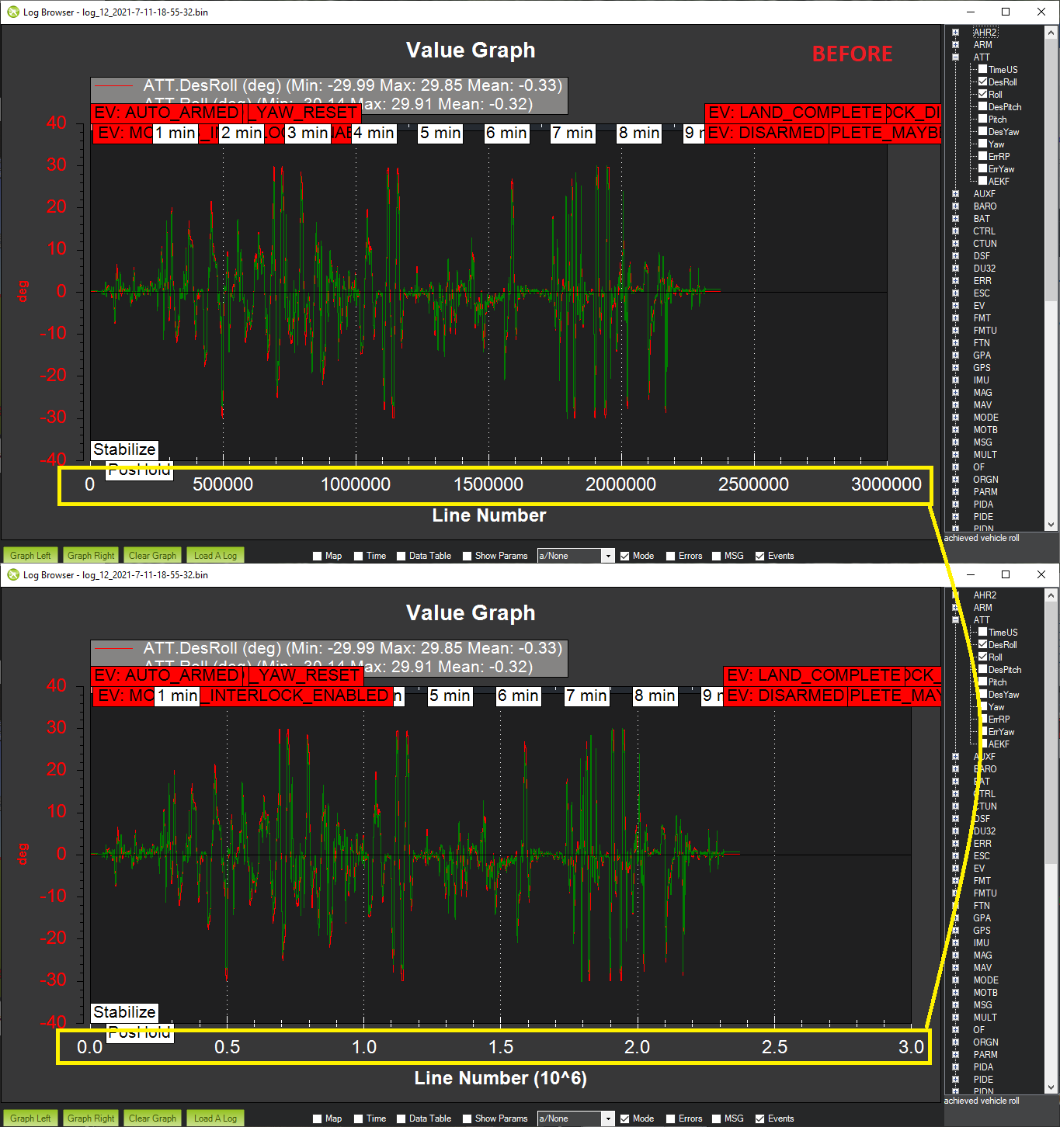Check AEKF under ATT in the upper window

(982, 181)
